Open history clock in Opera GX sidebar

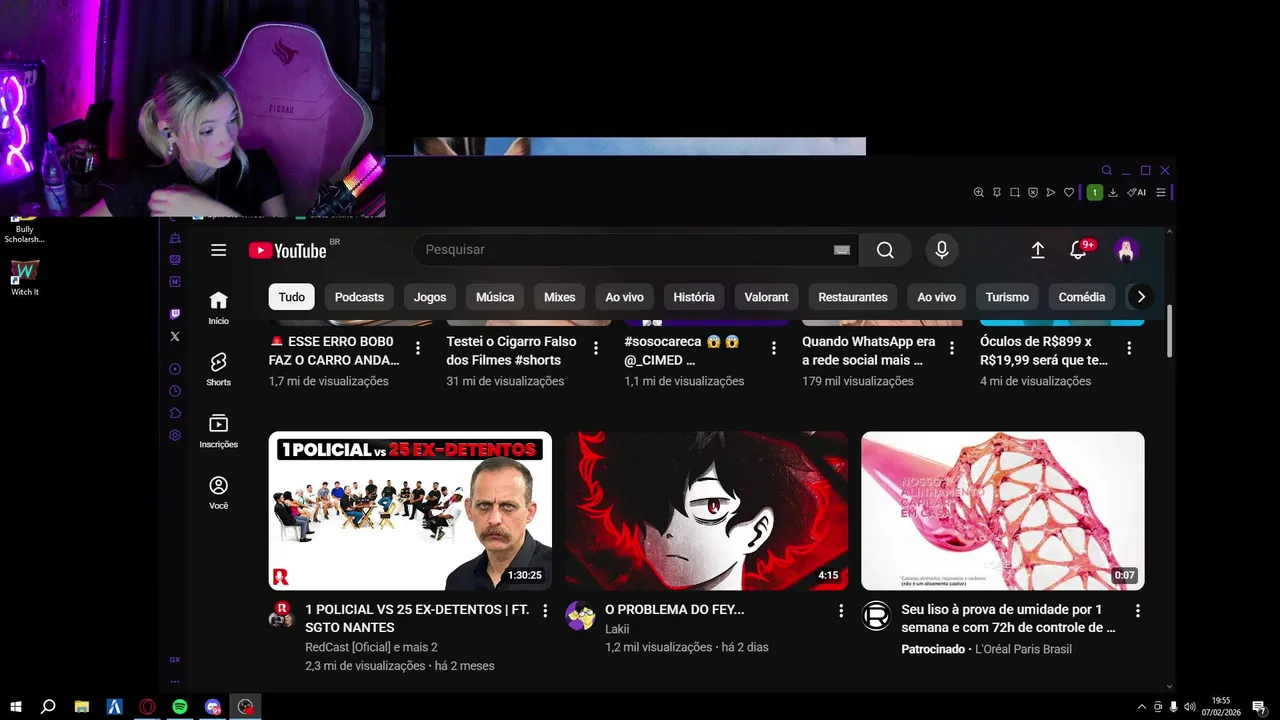tap(175, 391)
